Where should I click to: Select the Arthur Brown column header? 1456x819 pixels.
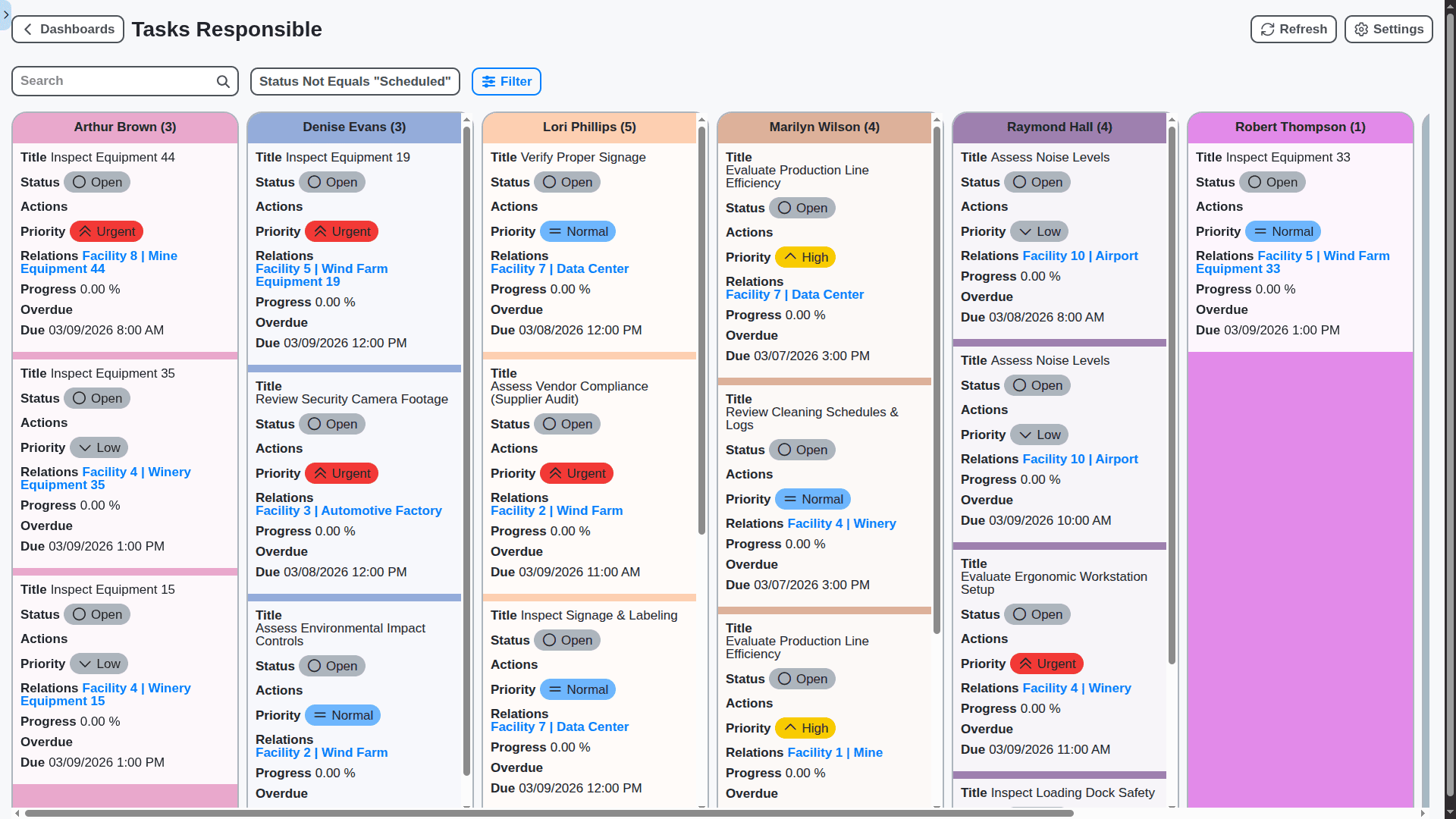click(x=125, y=127)
